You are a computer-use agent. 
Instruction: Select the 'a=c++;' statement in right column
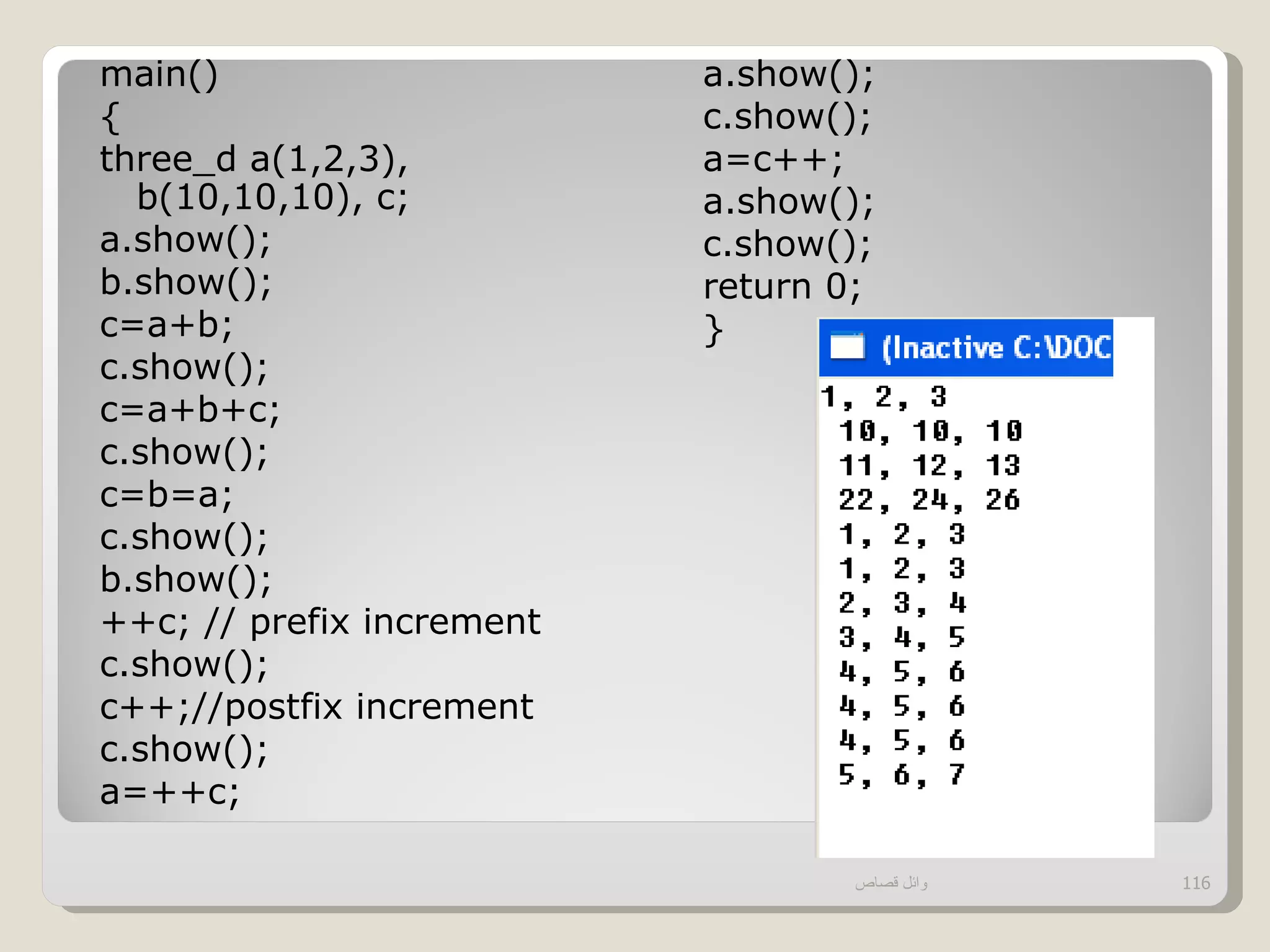pyautogui.click(x=773, y=160)
